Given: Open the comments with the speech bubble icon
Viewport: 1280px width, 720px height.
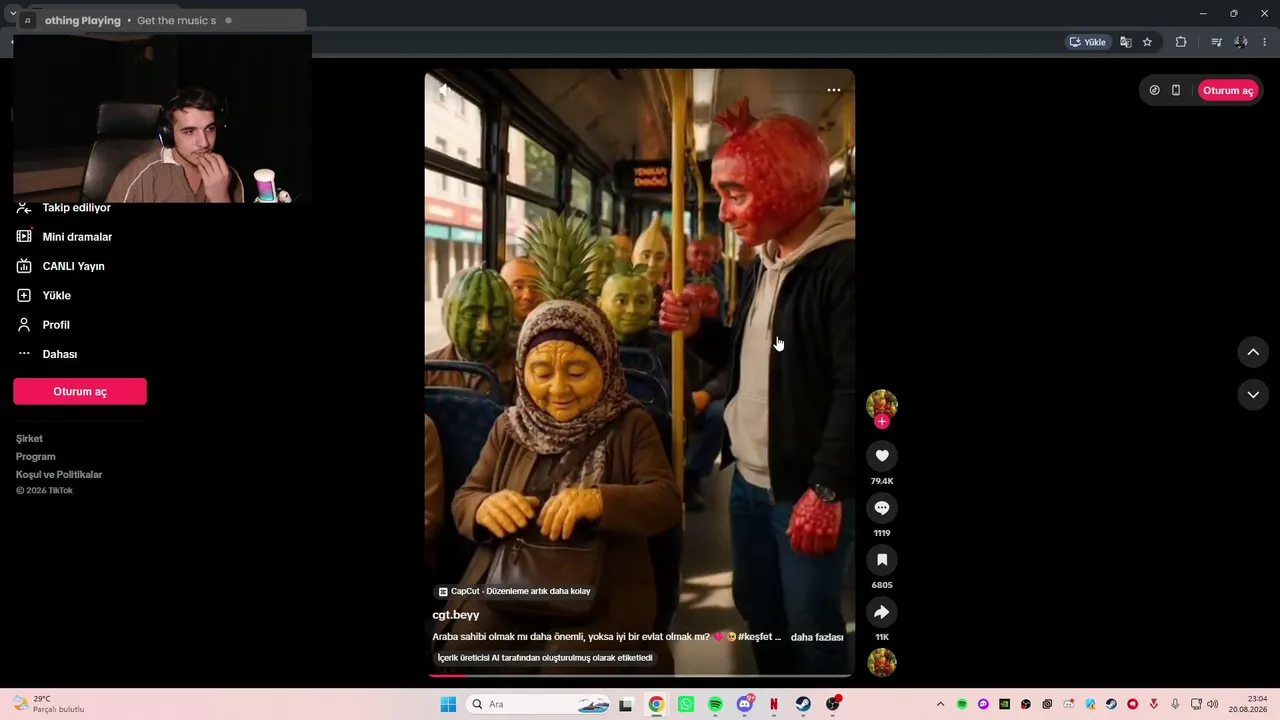Looking at the screenshot, I should (882, 508).
